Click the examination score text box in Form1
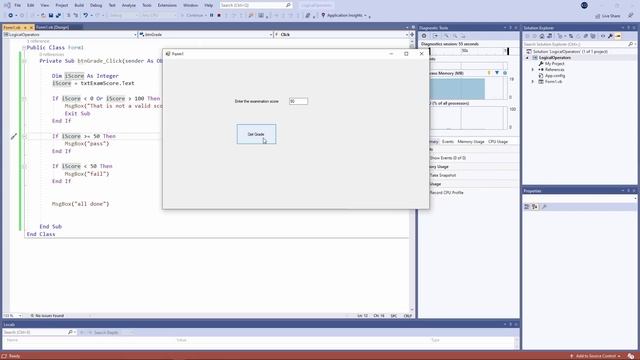640x360 pixels. tap(298, 101)
